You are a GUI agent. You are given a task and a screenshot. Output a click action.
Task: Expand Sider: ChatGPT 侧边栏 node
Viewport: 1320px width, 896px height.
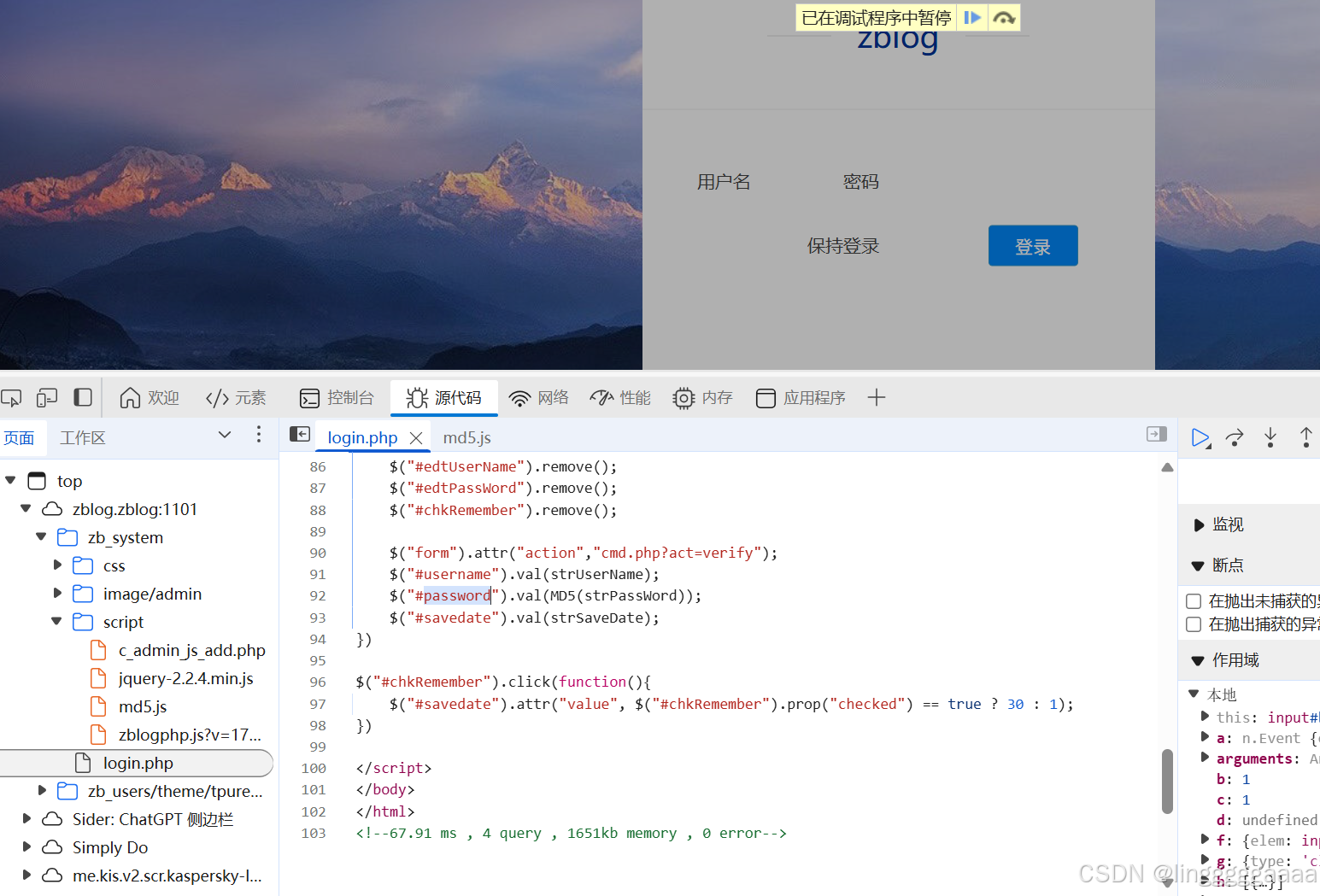click(26, 819)
